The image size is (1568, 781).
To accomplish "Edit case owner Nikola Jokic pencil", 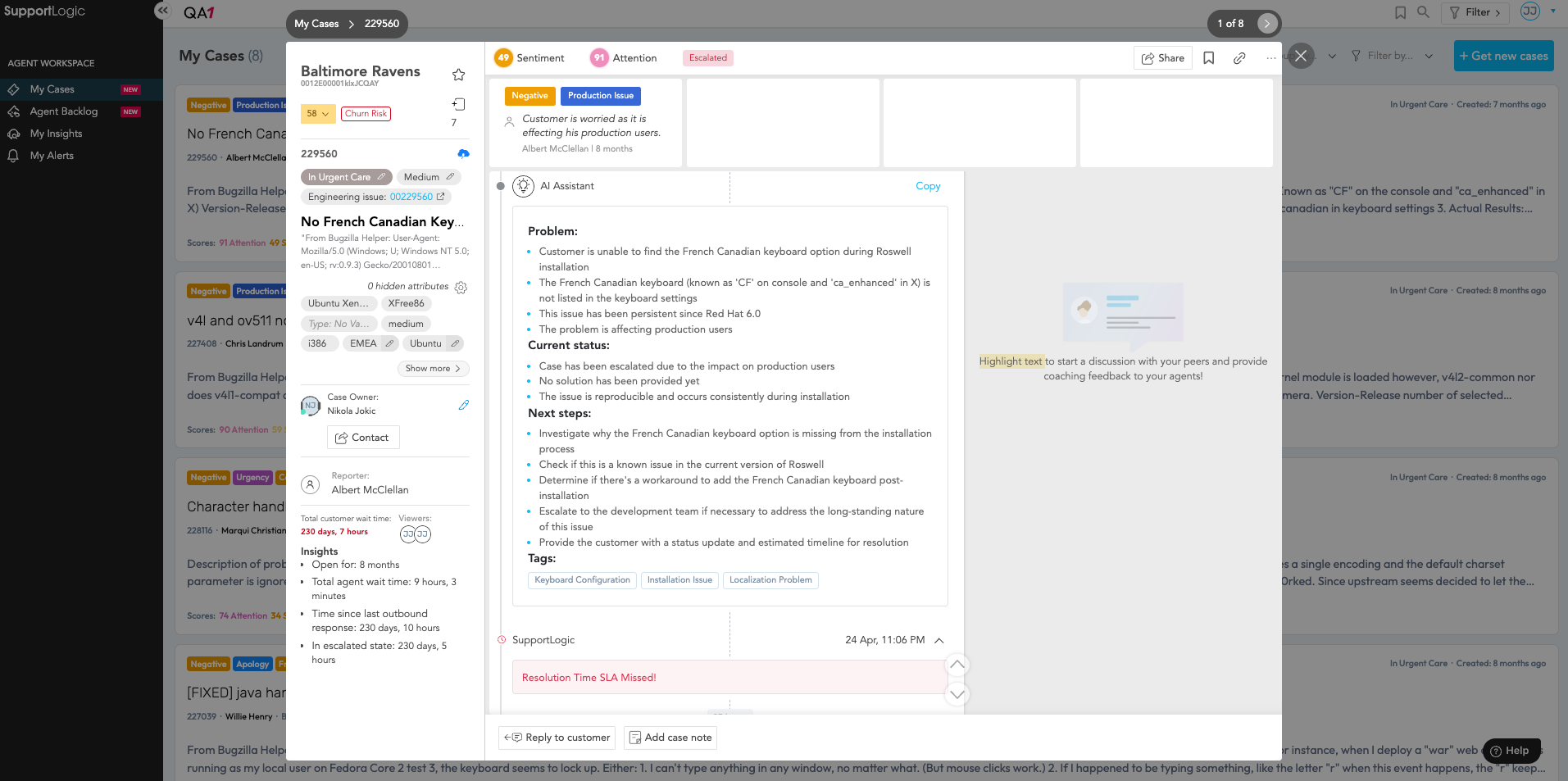I will tap(463, 405).
